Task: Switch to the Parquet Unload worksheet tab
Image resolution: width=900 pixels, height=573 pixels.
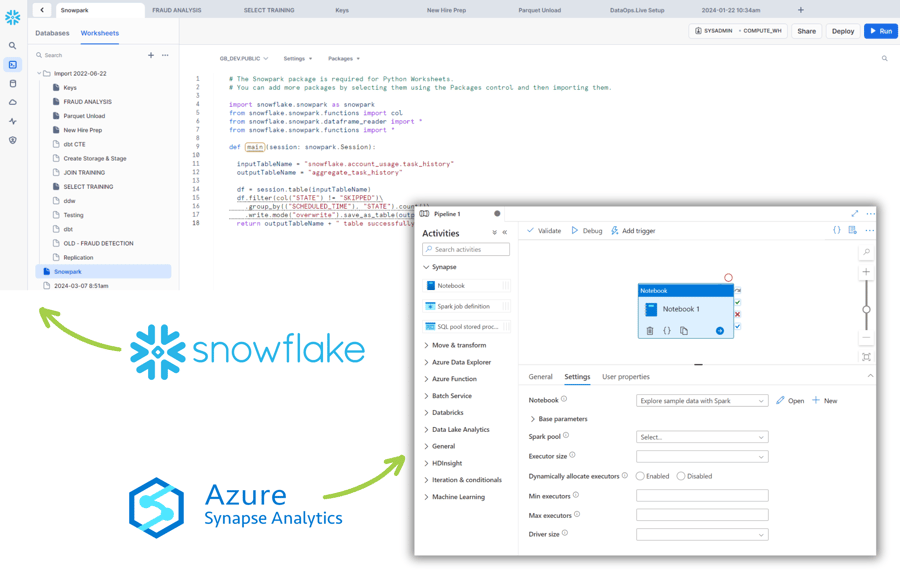Action: [540, 10]
